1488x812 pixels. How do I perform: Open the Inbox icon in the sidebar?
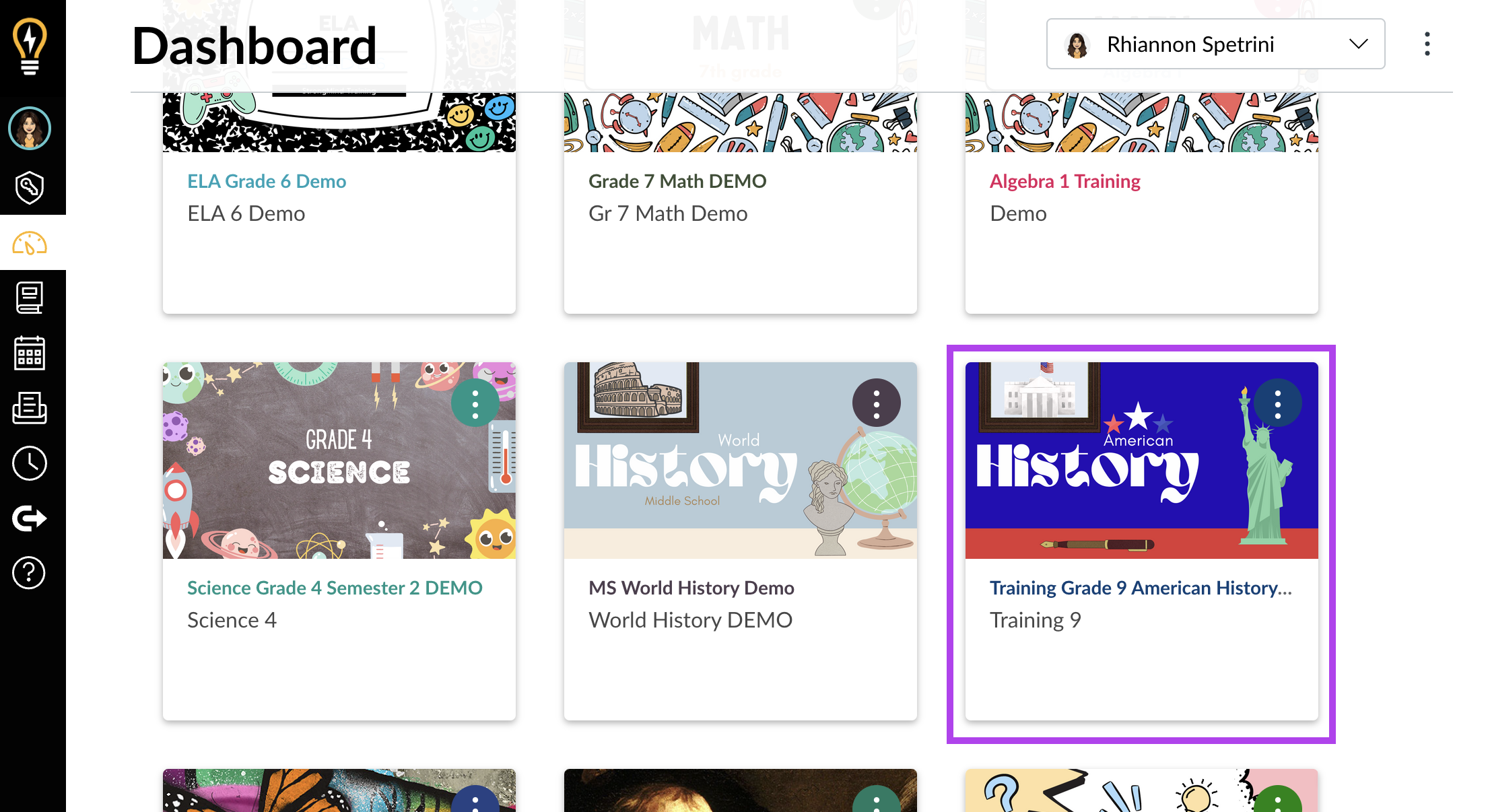[30, 408]
